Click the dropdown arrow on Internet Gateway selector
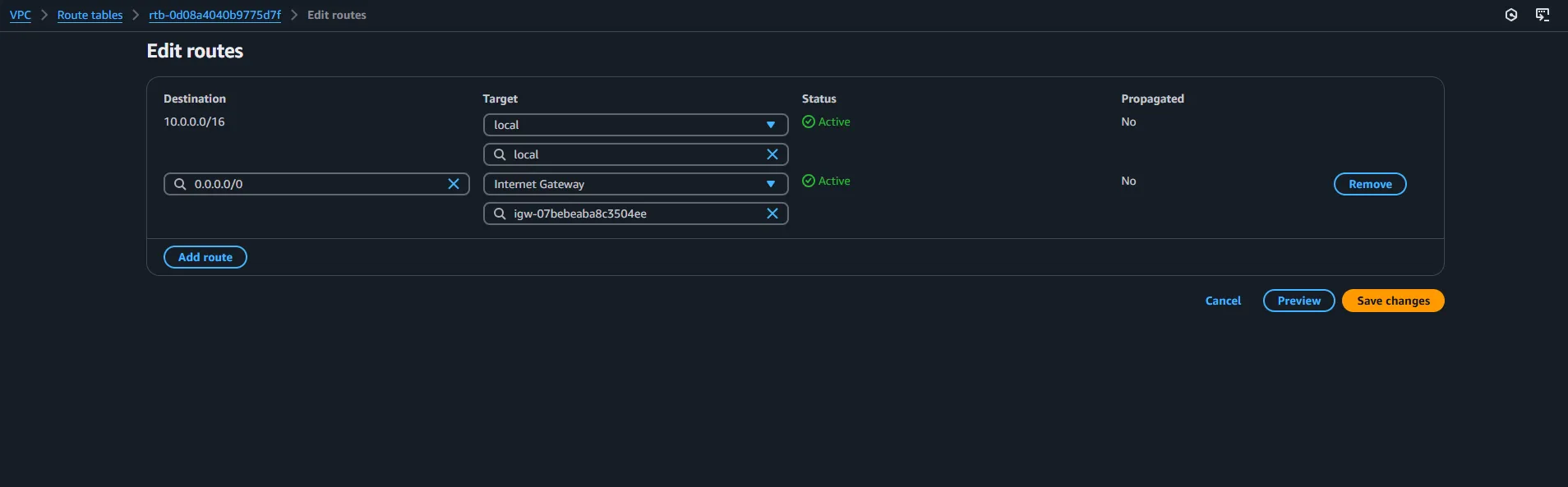The height and width of the screenshot is (487, 1568). tap(770, 184)
